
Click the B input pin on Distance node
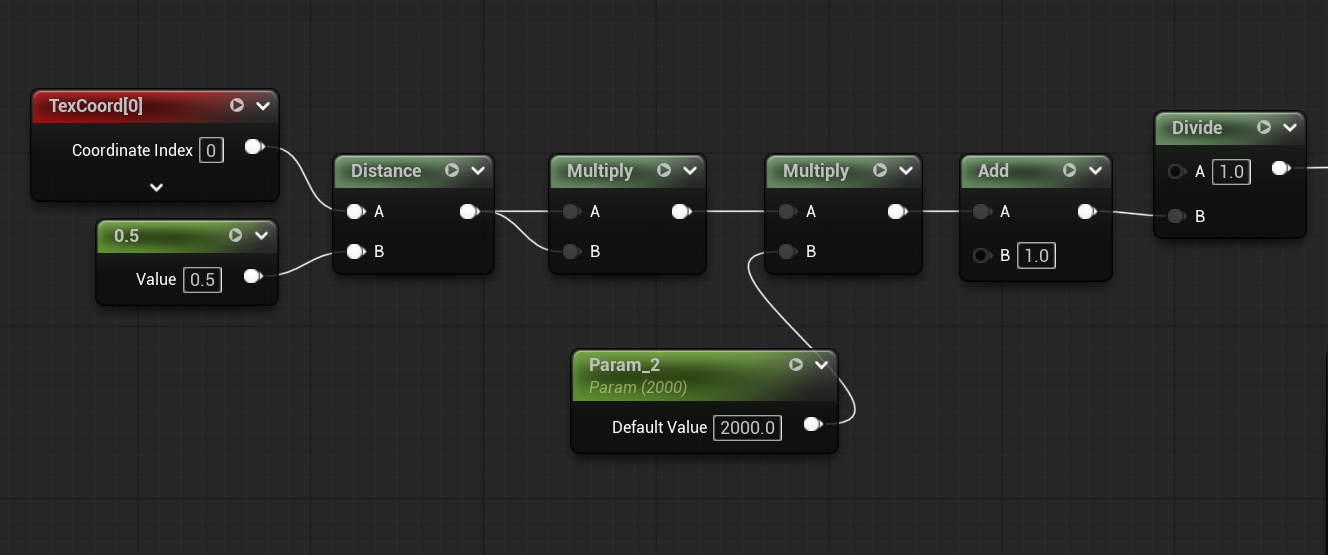pos(354,252)
